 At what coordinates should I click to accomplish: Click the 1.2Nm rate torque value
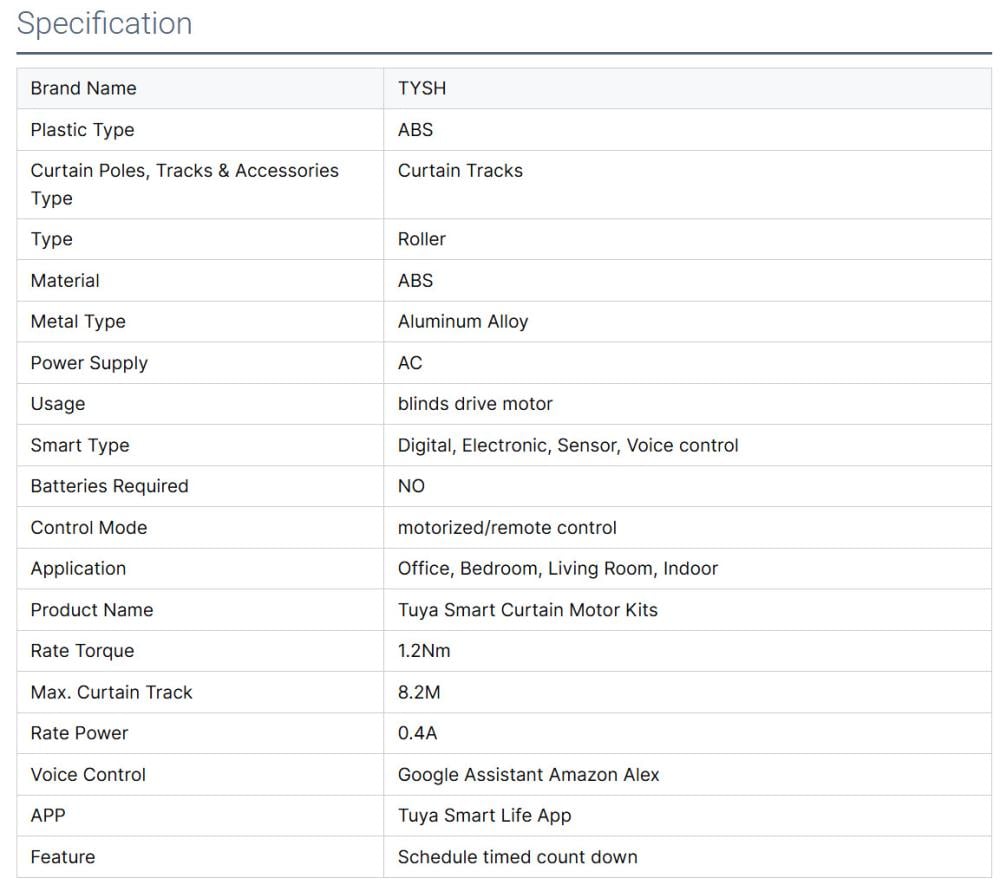(x=424, y=651)
